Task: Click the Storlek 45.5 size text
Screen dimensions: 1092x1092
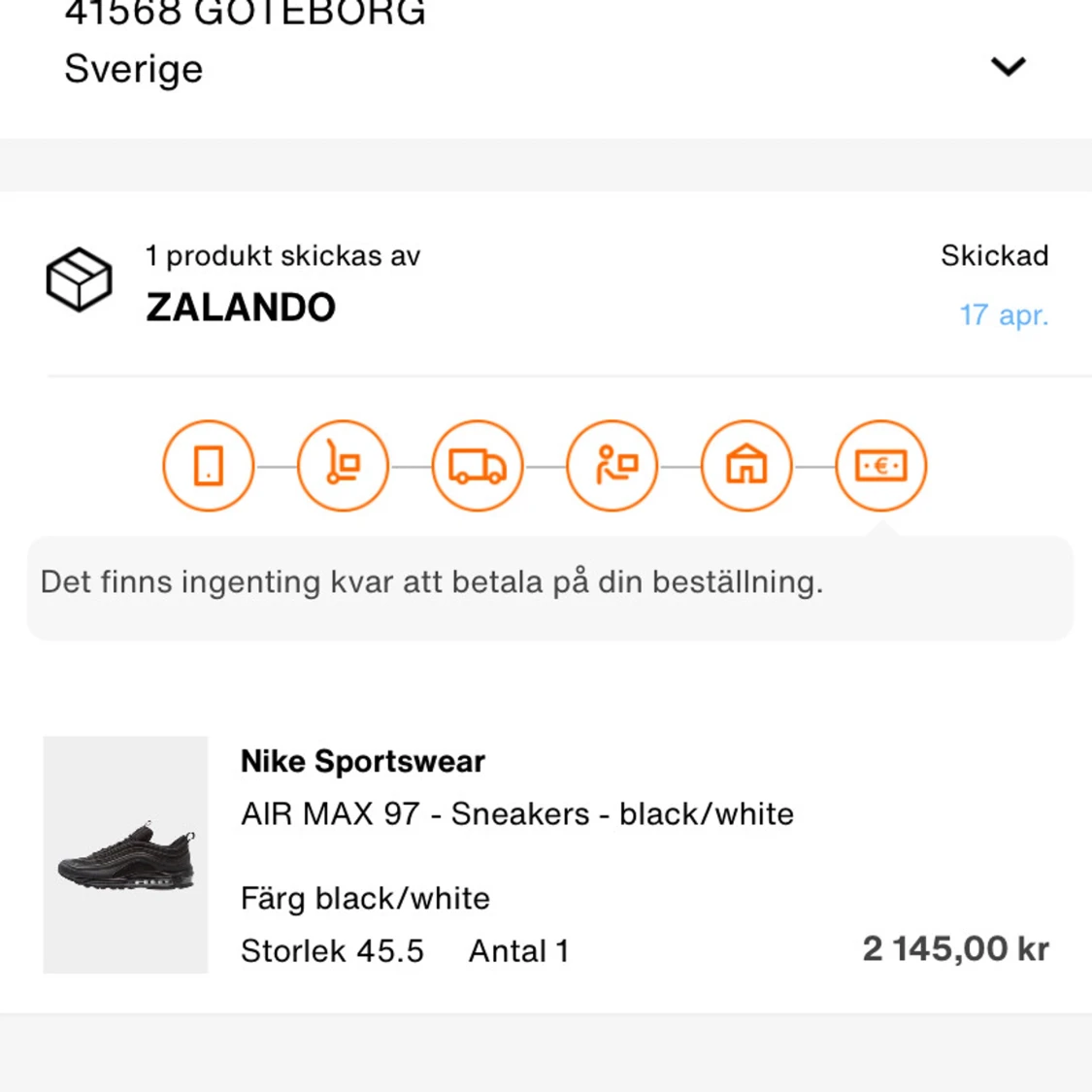Action: click(332, 951)
